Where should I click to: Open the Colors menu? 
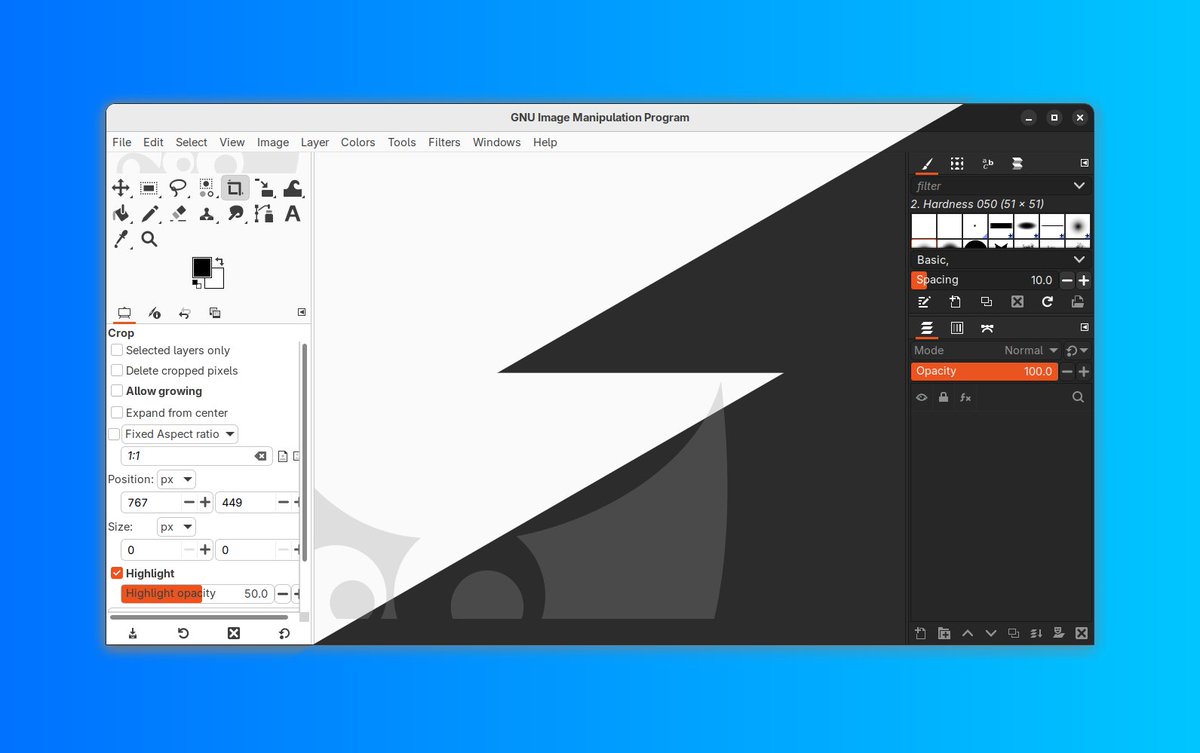358,142
